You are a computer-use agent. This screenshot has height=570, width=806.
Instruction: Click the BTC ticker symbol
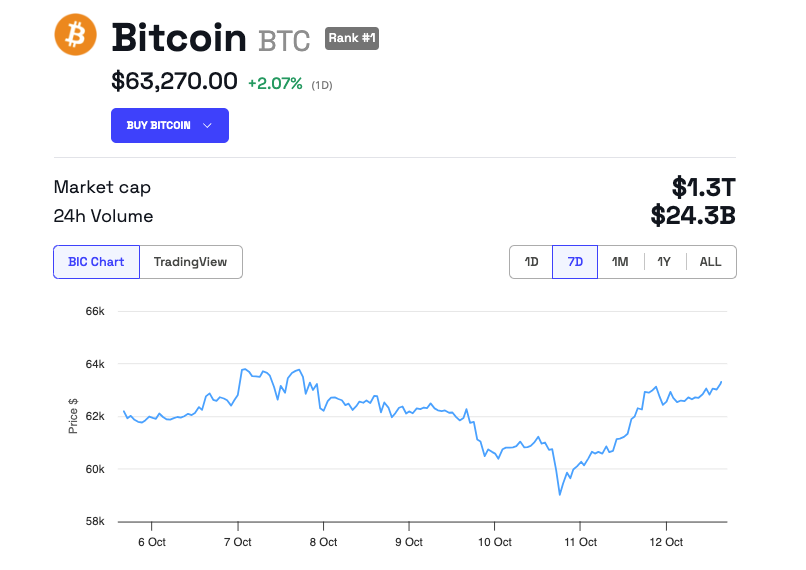[x=284, y=41]
